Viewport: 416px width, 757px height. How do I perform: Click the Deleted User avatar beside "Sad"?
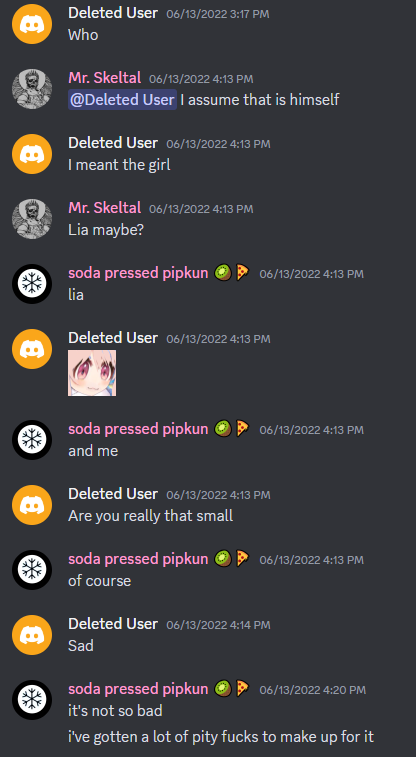point(32,635)
